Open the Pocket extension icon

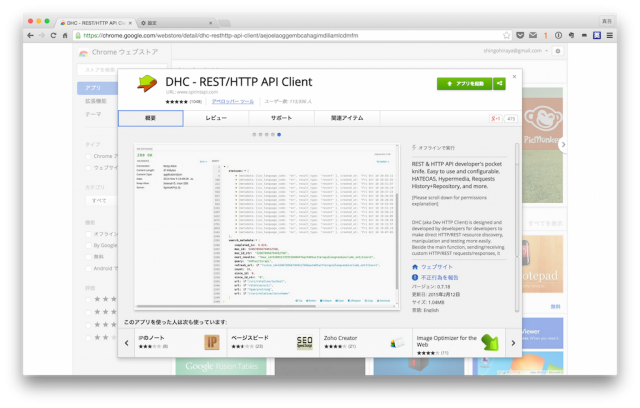click(x=520, y=35)
